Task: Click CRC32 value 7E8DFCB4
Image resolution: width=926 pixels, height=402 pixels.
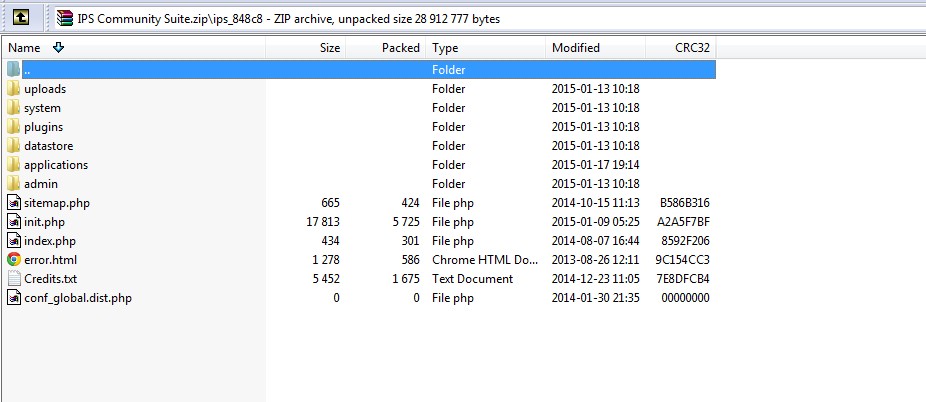Action: [x=683, y=279]
